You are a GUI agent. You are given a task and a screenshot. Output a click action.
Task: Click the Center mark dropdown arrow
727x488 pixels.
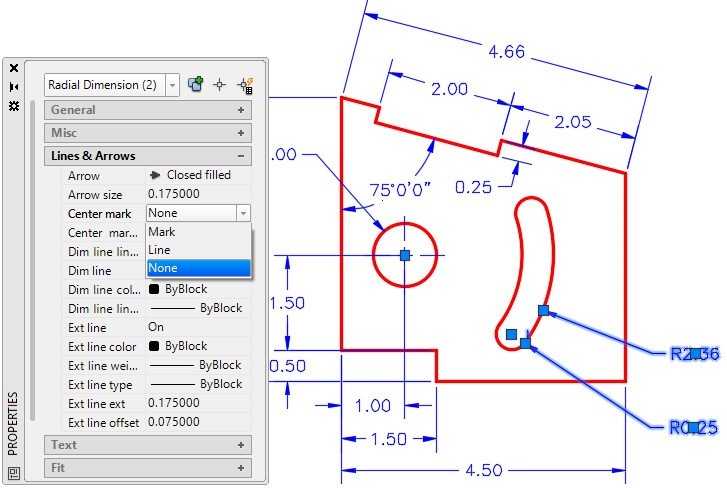click(242, 213)
